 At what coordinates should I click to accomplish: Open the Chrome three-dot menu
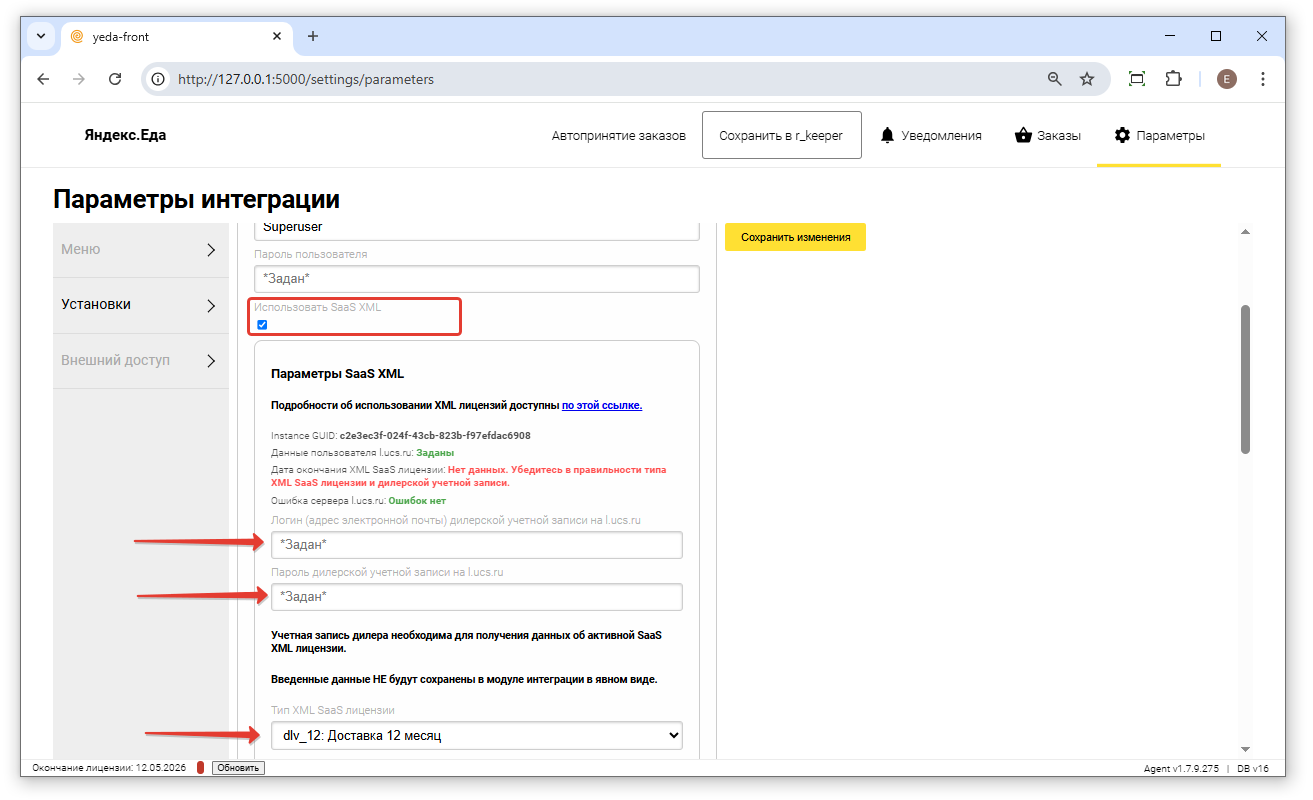point(1263,79)
